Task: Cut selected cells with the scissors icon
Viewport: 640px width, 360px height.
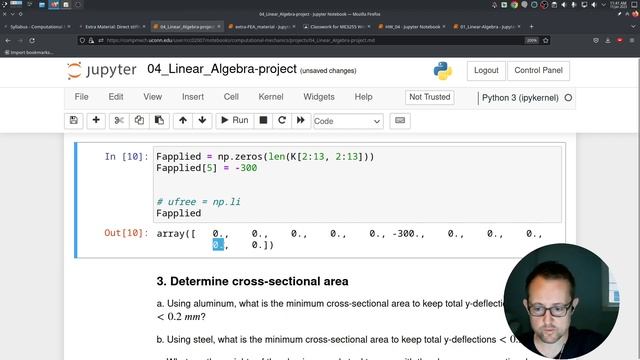Action: (119, 120)
